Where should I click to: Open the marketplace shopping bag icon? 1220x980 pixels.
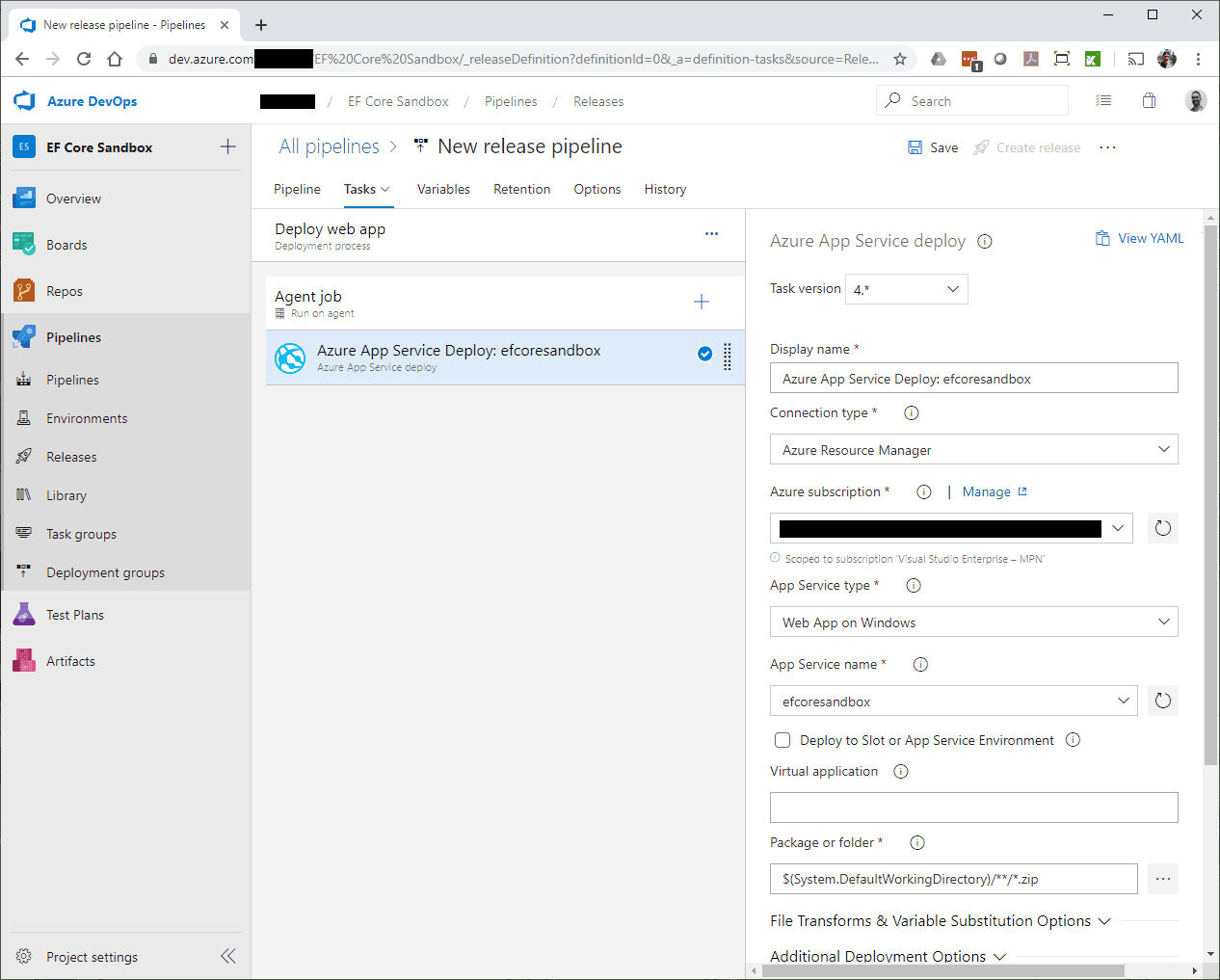point(1149,101)
